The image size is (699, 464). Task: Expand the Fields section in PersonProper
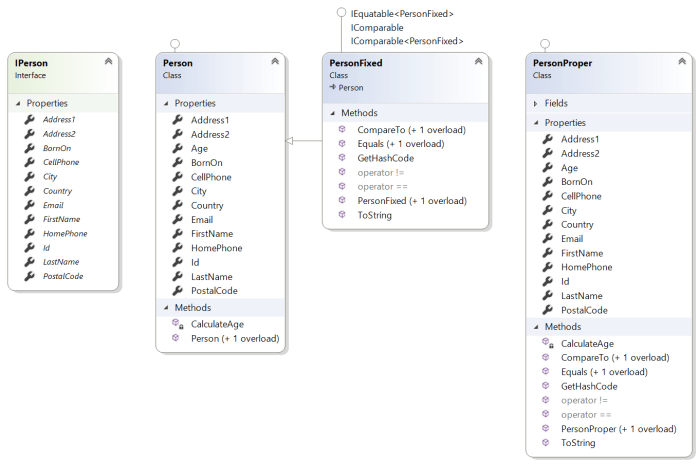535,103
